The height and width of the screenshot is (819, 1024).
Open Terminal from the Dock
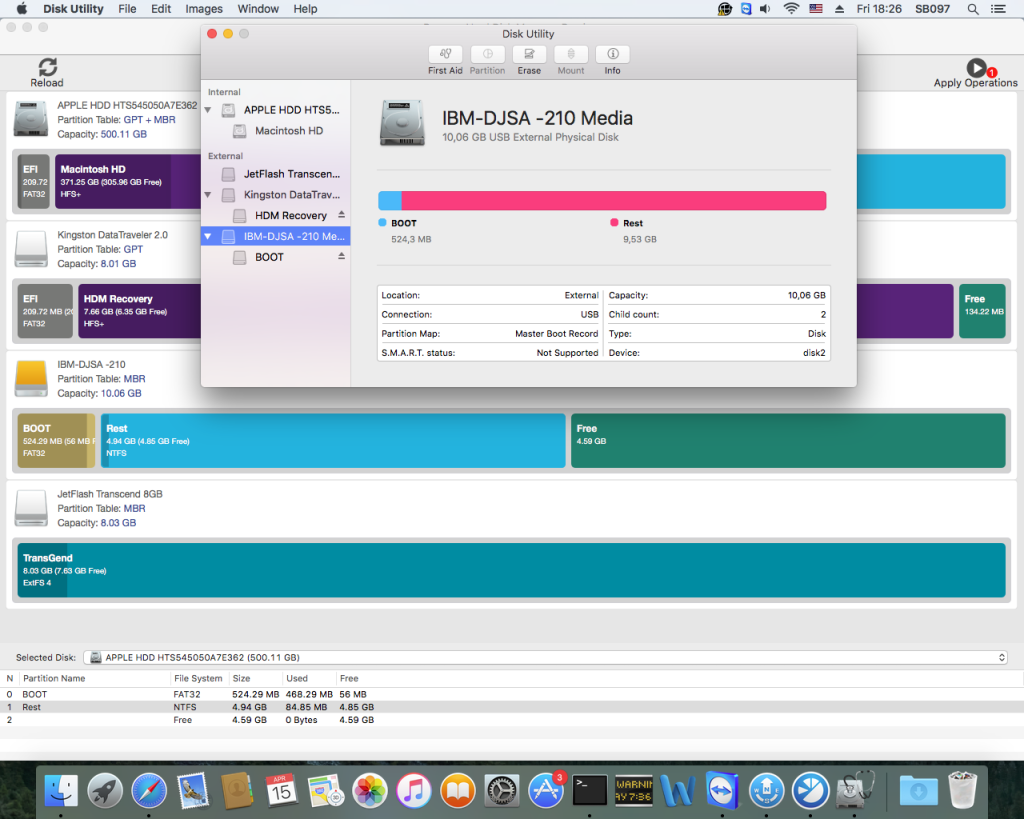590,790
